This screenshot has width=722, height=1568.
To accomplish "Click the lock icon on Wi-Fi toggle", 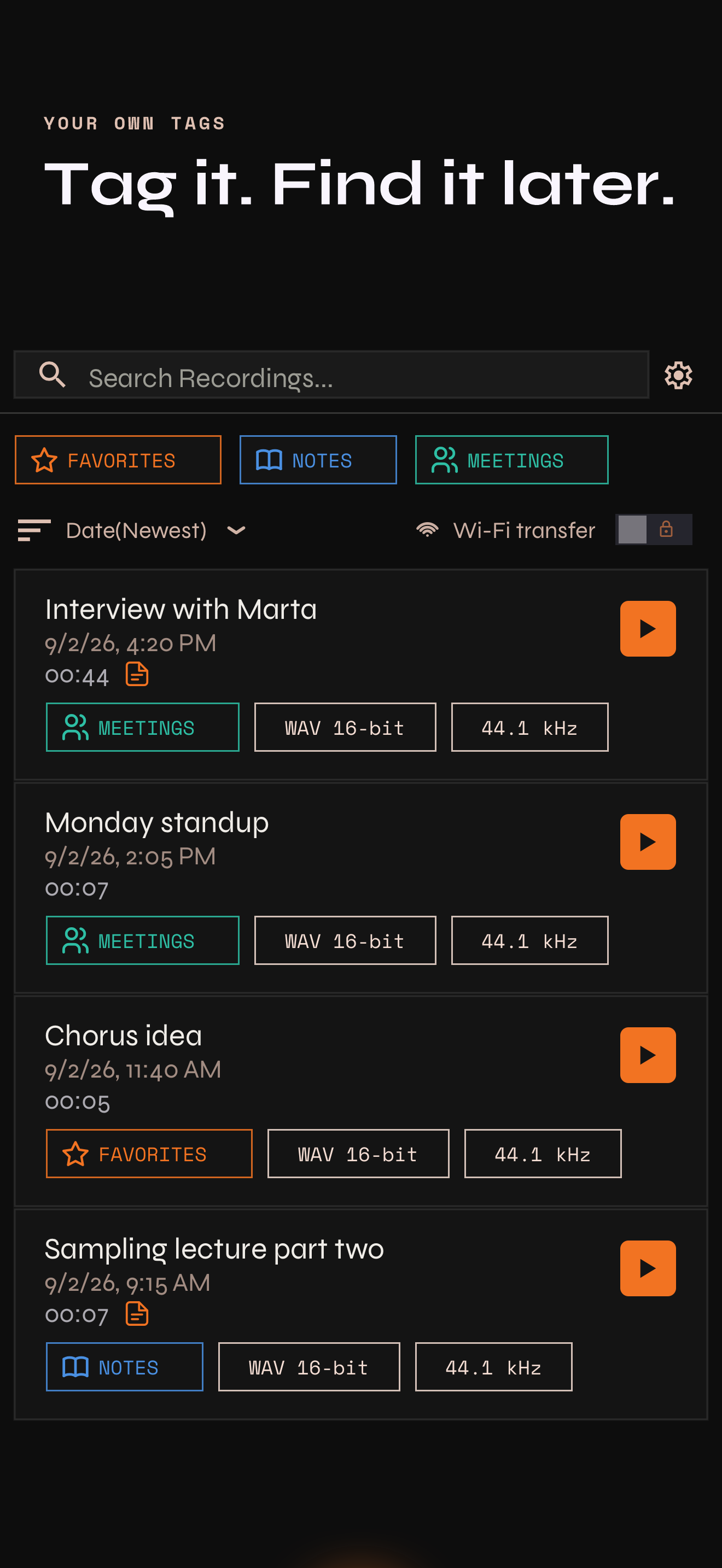I will pyautogui.click(x=666, y=529).
